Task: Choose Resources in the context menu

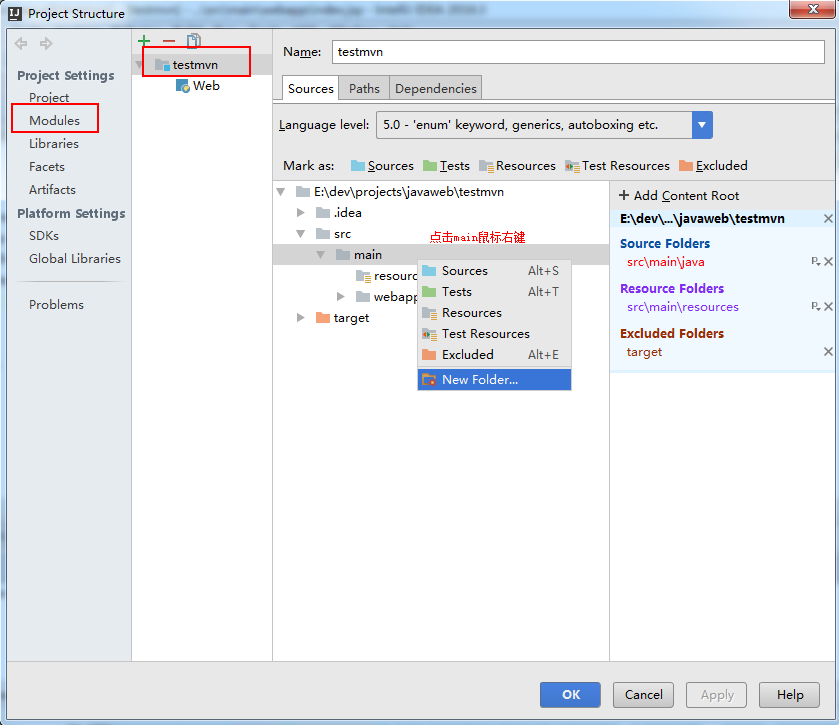Action: 494,312
